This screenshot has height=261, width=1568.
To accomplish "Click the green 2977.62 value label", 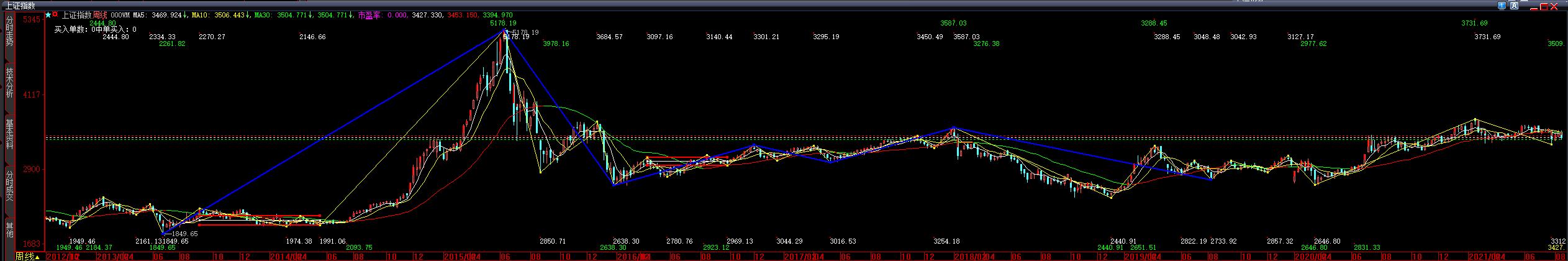I will 1313,43.
